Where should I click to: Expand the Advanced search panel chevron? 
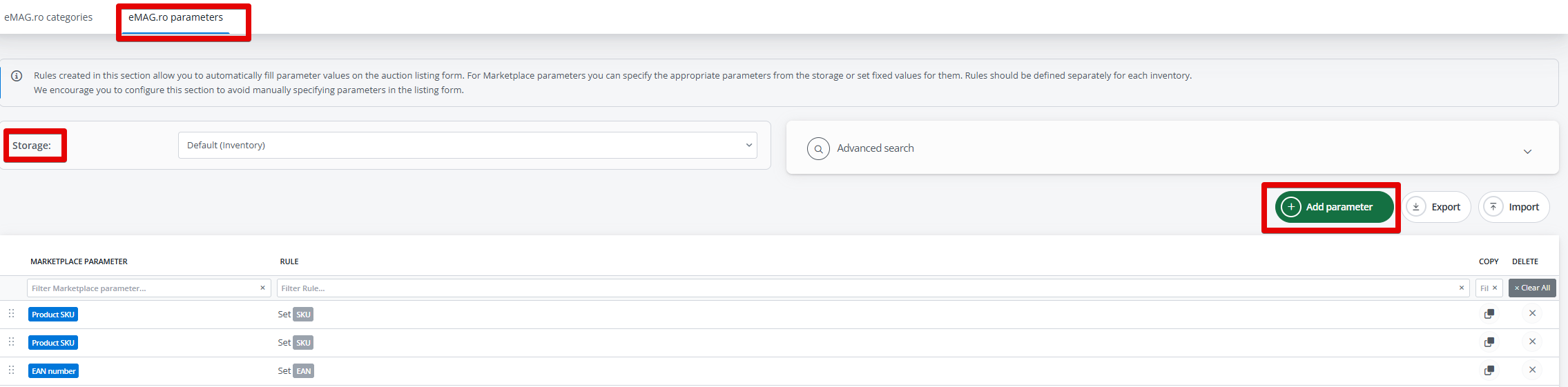[1527, 151]
